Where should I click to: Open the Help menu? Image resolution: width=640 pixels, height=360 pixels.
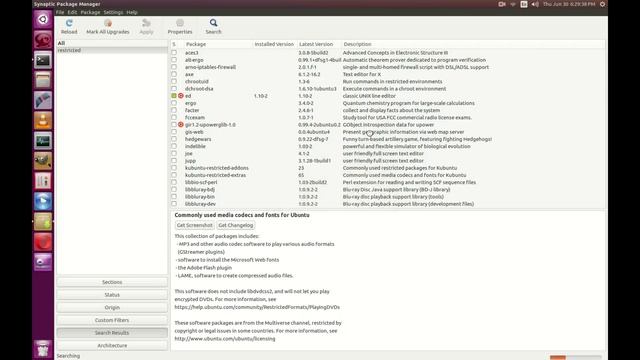point(132,12)
